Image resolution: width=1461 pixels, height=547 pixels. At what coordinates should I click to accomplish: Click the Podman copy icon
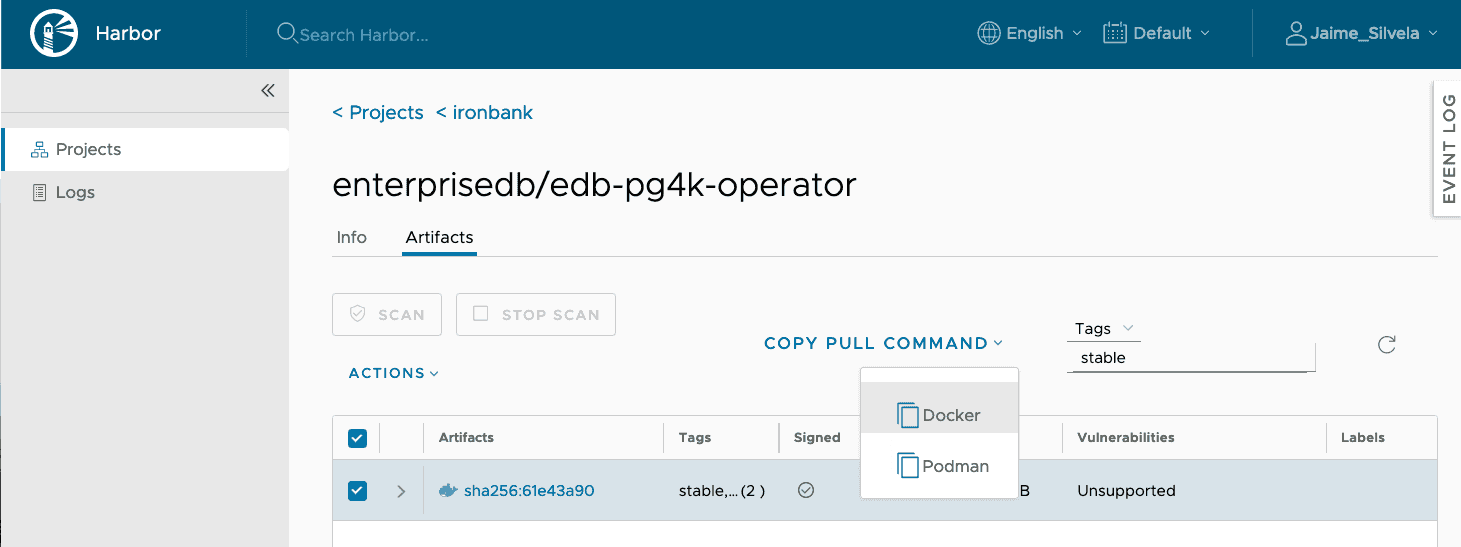pyautogui.click(x=908, y=466)
